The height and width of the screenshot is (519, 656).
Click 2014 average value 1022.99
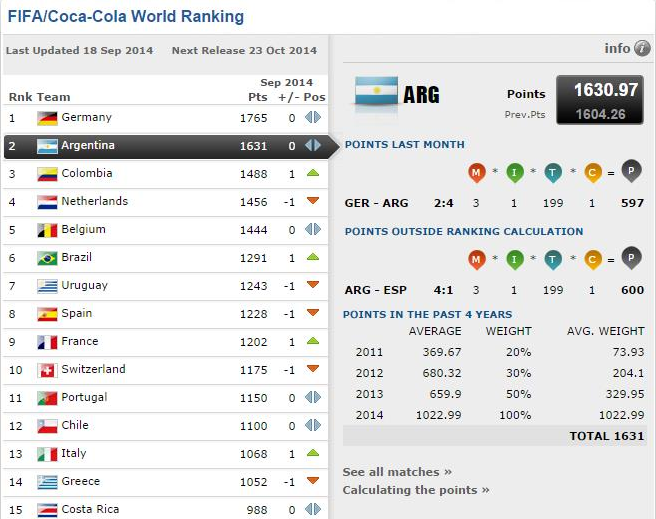[438, 415]
